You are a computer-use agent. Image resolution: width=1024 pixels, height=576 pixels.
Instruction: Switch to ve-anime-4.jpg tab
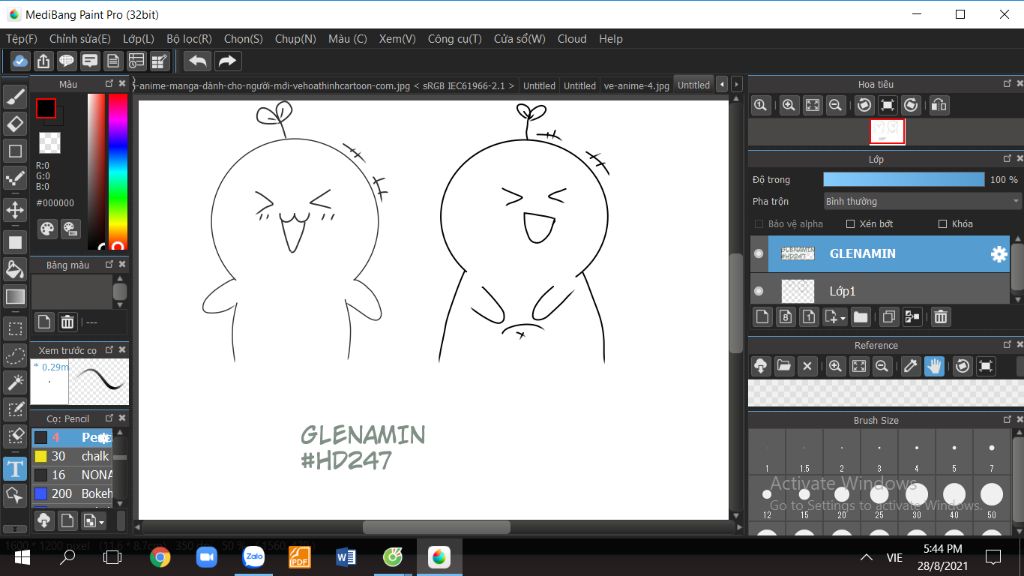636,86
